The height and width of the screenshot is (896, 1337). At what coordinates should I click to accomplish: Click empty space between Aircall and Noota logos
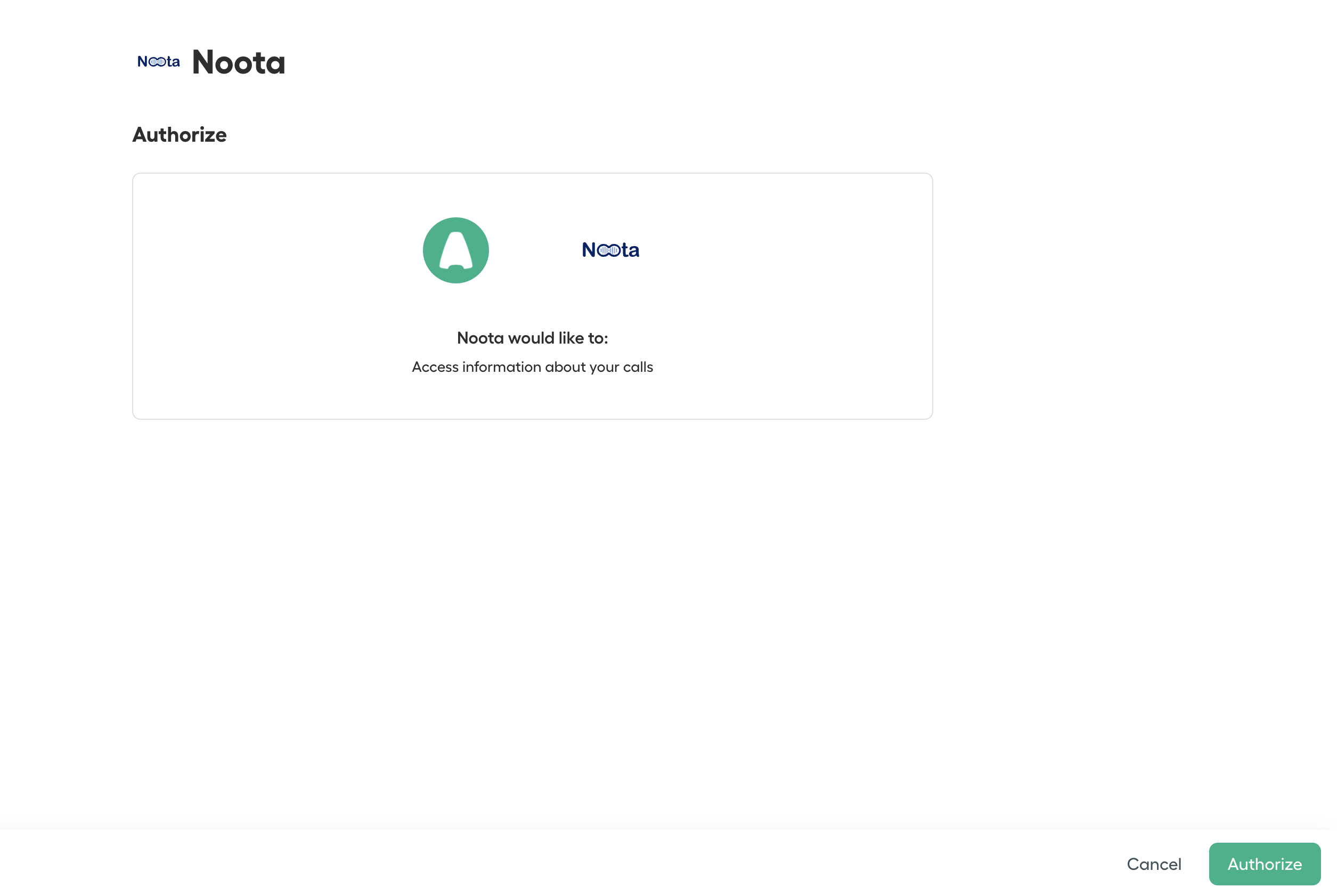click(535, 250)
